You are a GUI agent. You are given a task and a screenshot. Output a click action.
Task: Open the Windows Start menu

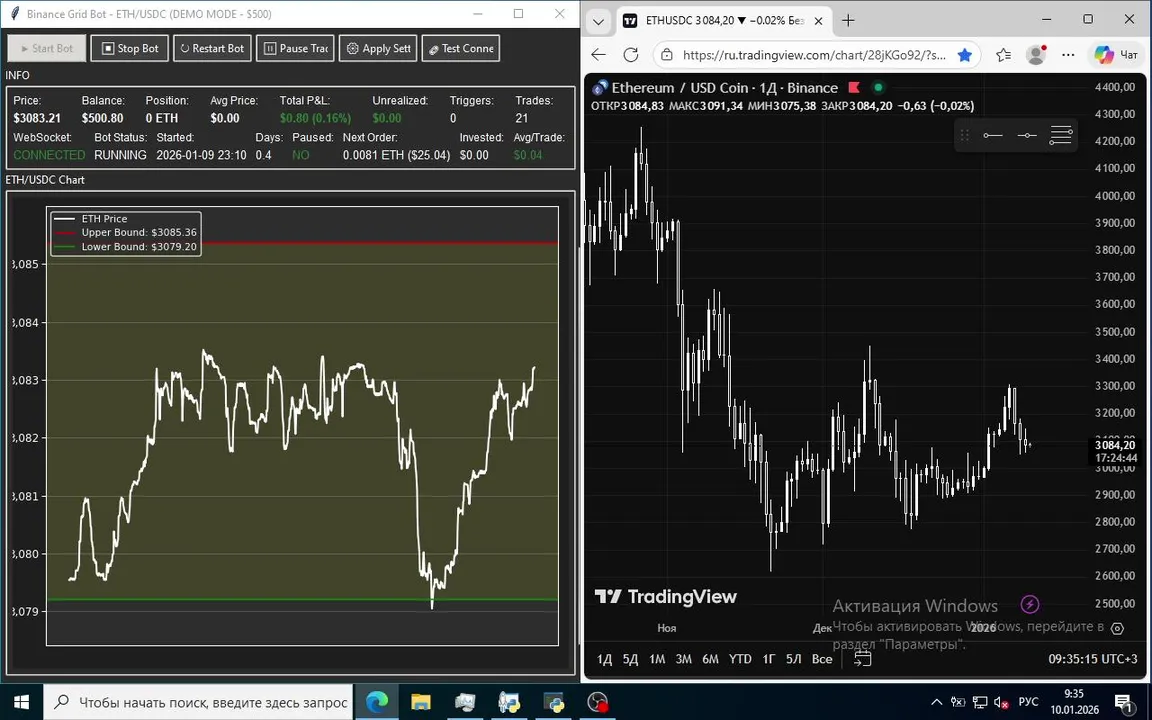21,702
